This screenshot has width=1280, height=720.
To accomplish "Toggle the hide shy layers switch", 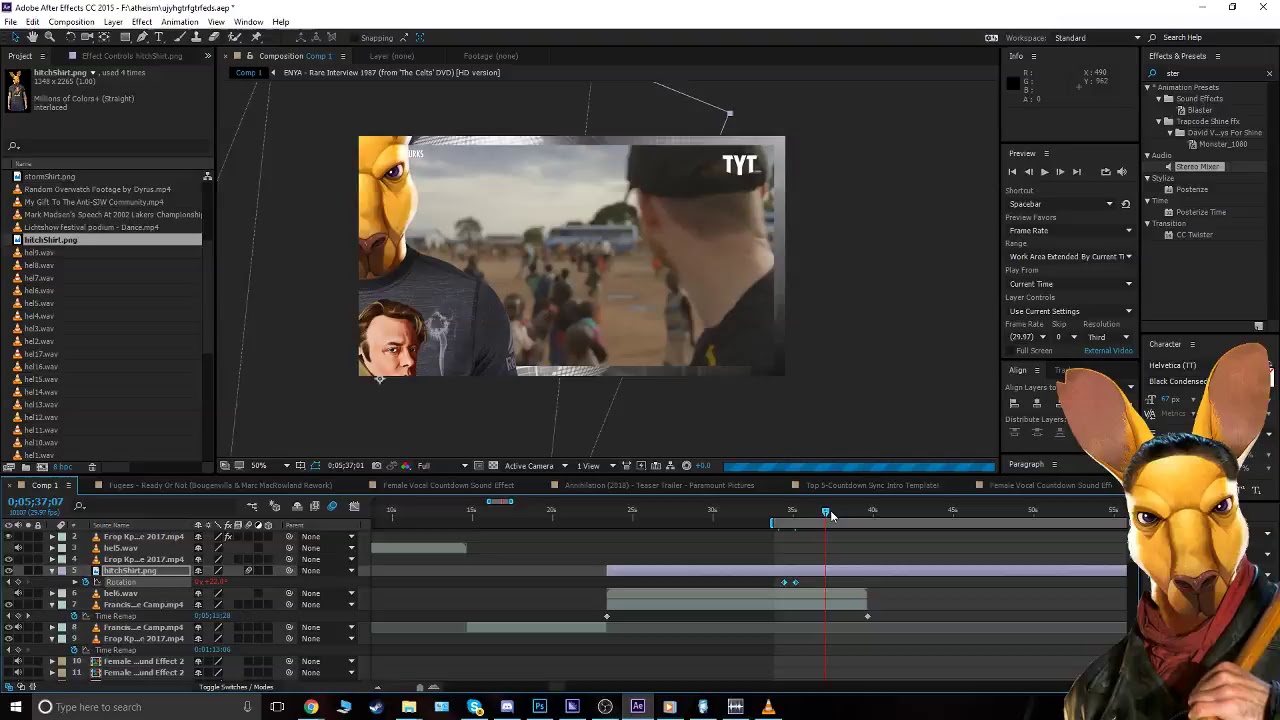I will click(295, 506).
